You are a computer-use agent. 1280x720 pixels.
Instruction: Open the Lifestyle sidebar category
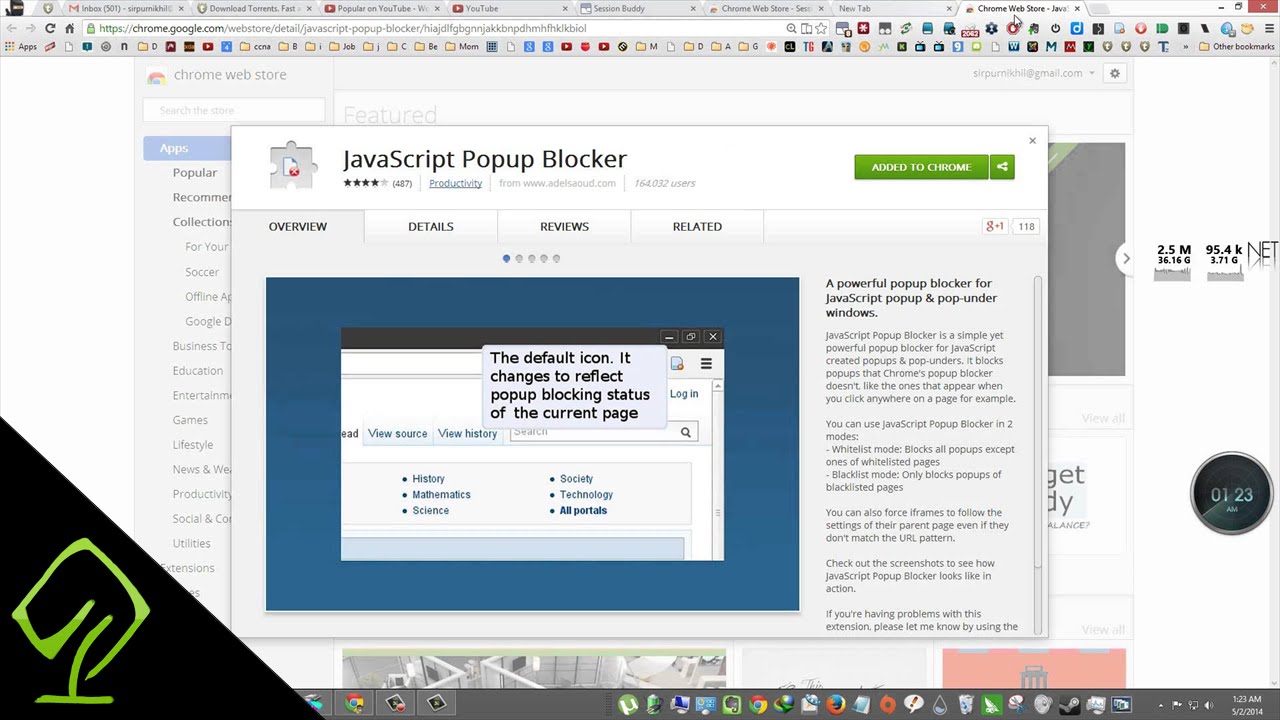coord(193,444)
